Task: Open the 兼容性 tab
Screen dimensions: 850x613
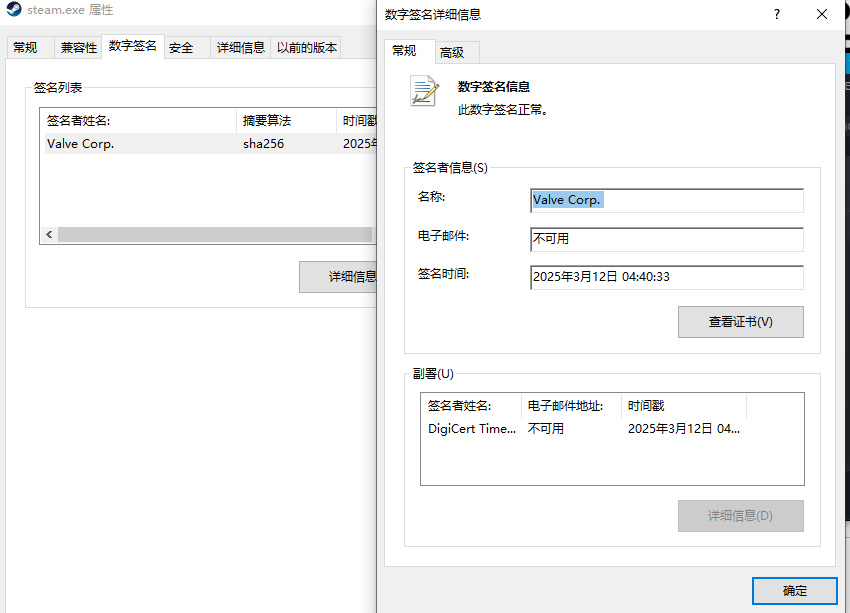Action: click(x=79, y=48)
